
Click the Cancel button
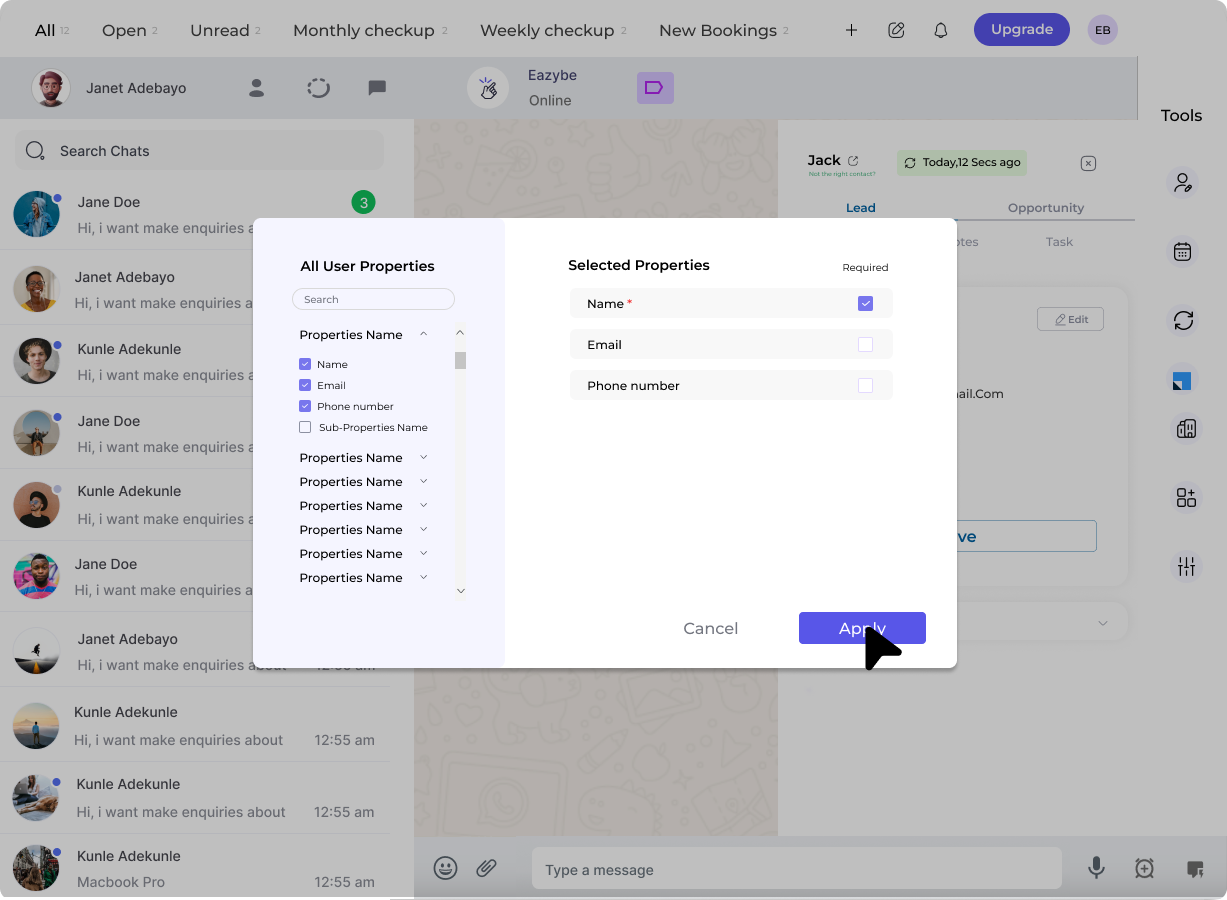tap(711, 628)
